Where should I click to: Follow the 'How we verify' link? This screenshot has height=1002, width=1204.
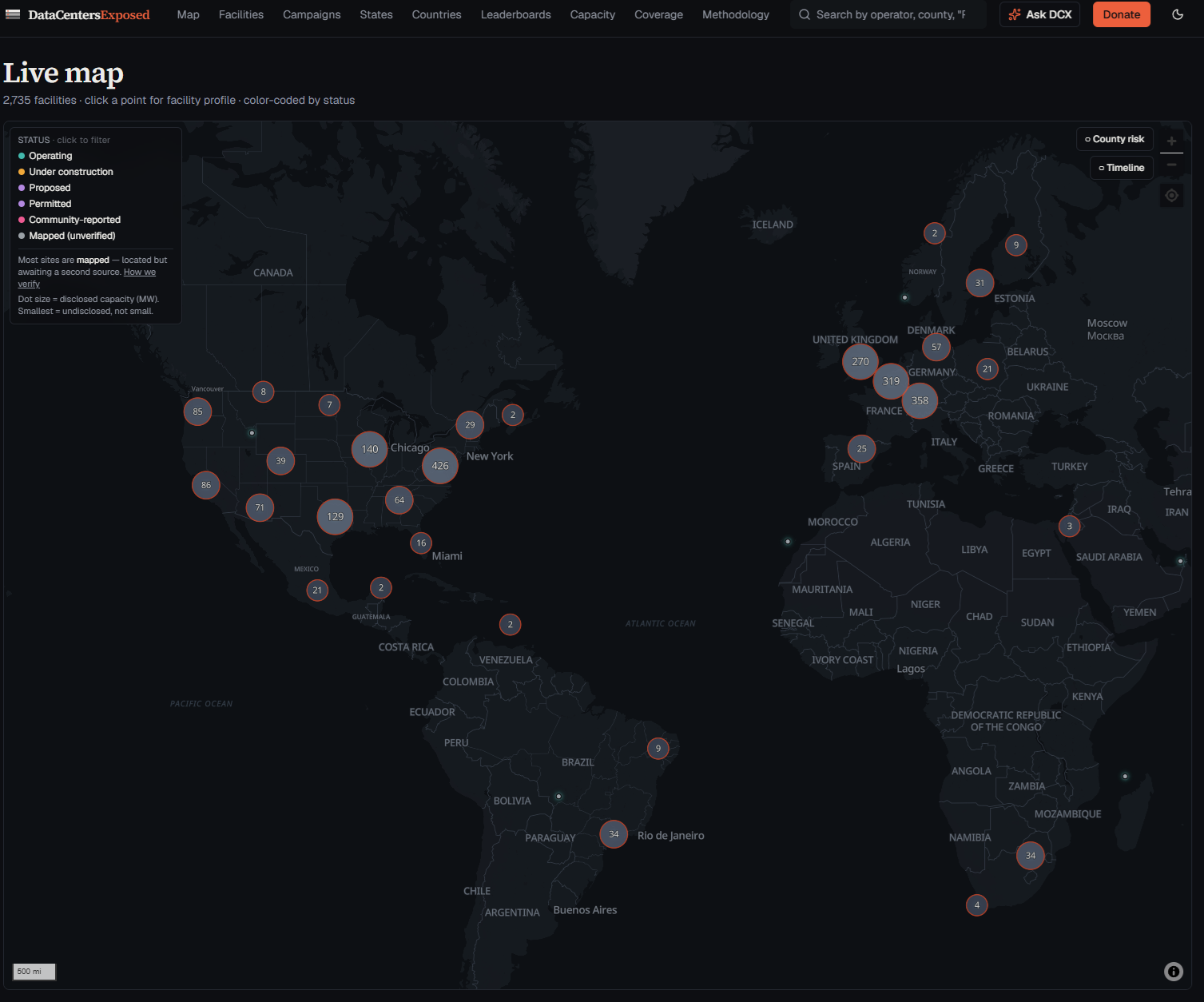pos(140,272)
